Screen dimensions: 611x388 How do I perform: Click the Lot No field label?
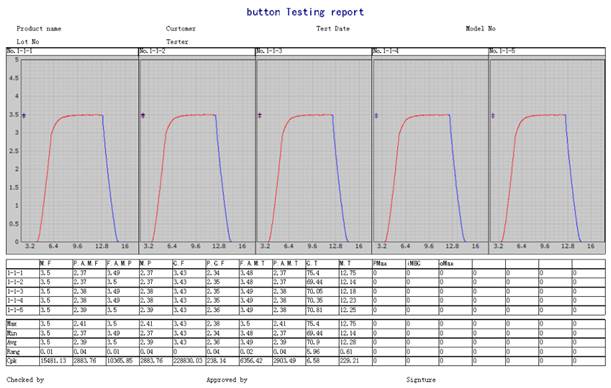coord(28,41)
